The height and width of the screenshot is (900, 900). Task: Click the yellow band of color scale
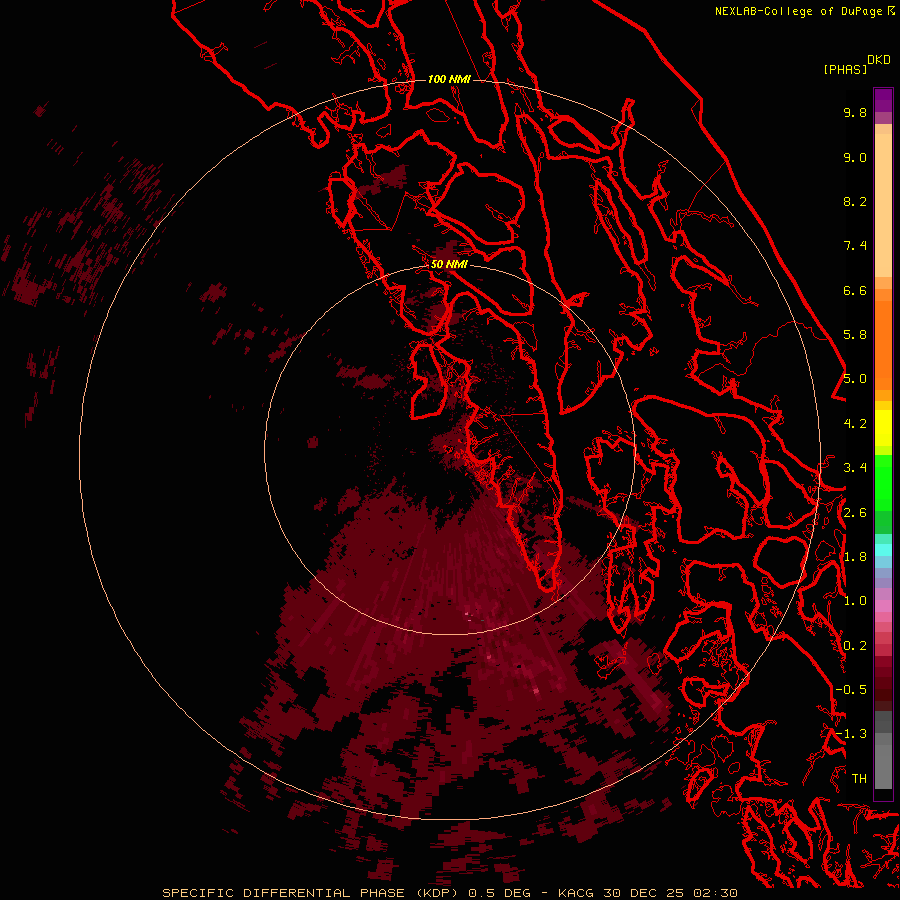point(883,428)
